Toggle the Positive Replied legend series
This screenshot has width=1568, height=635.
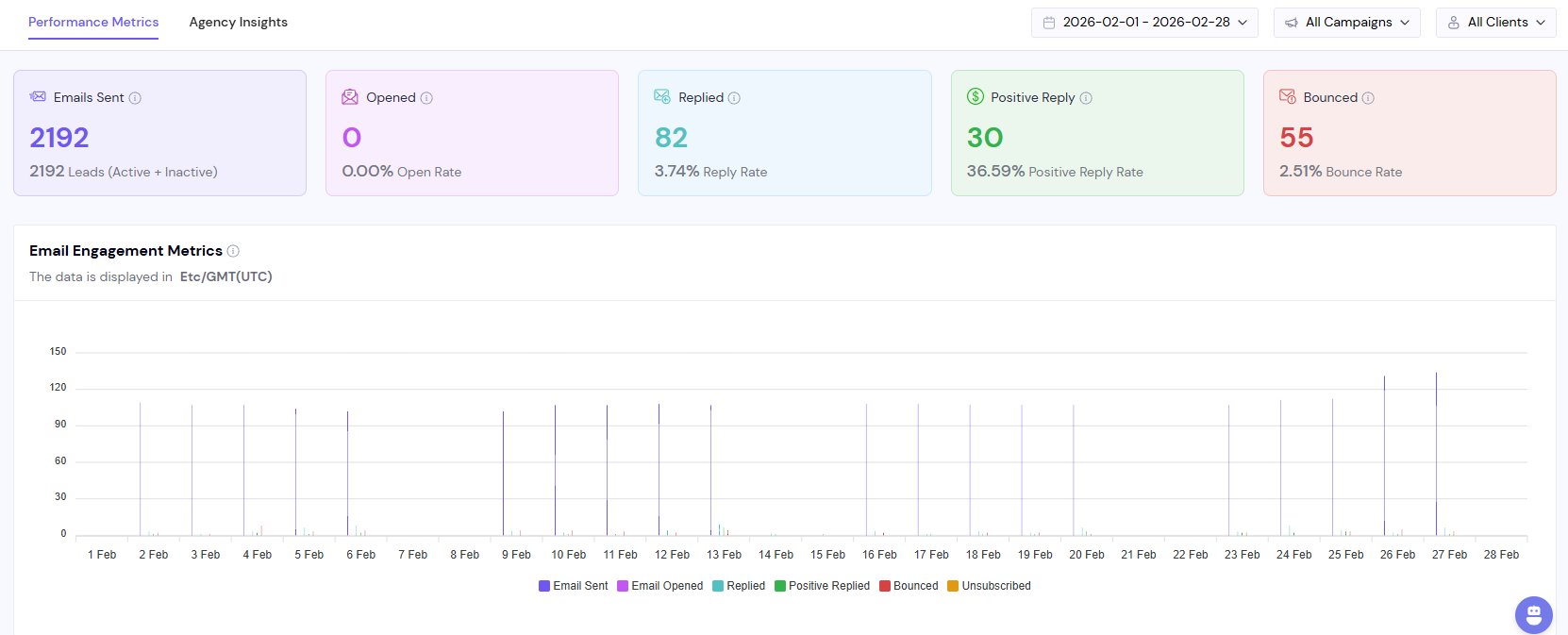(x=822, y=586)
